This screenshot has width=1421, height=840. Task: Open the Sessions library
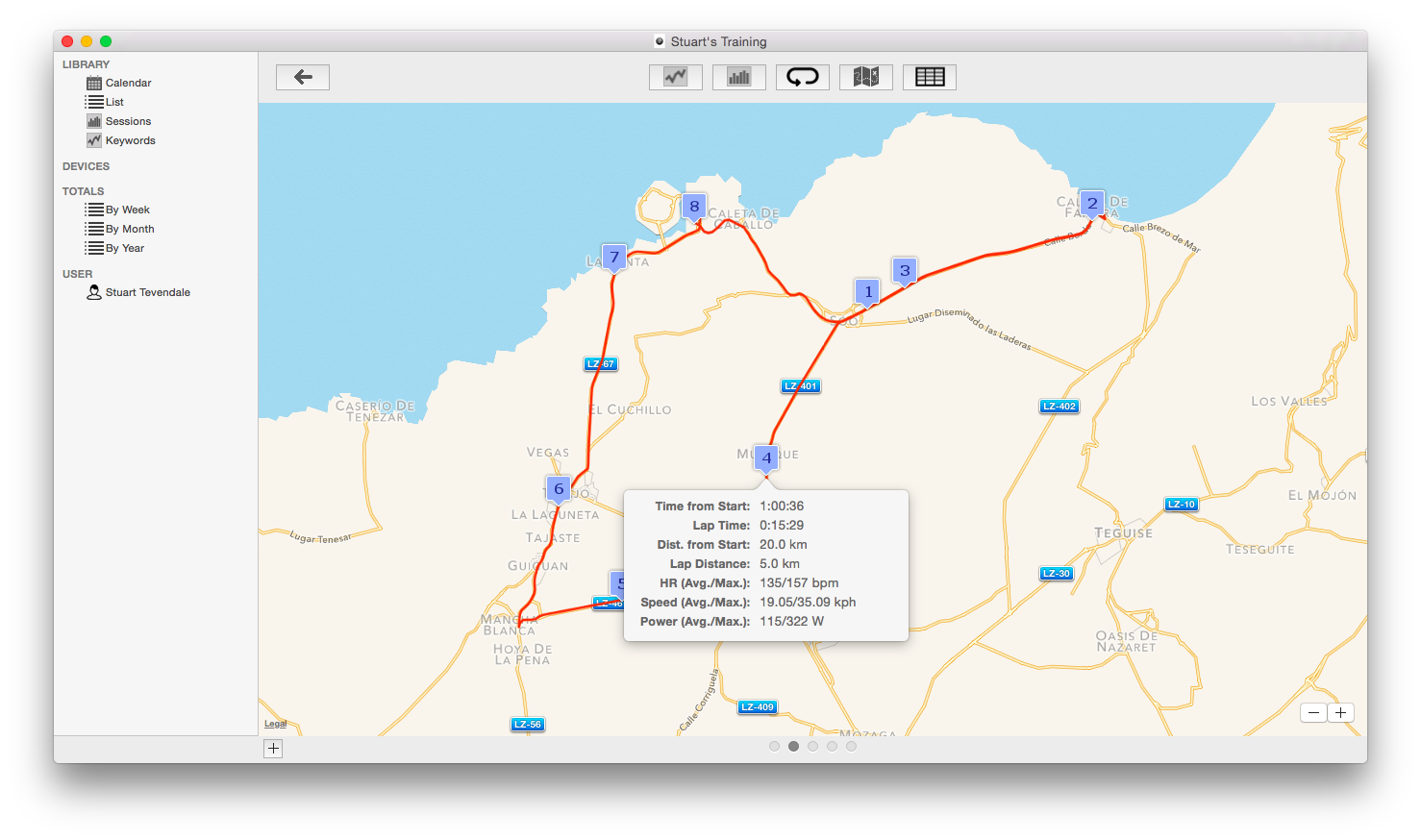tap(127, 121)
